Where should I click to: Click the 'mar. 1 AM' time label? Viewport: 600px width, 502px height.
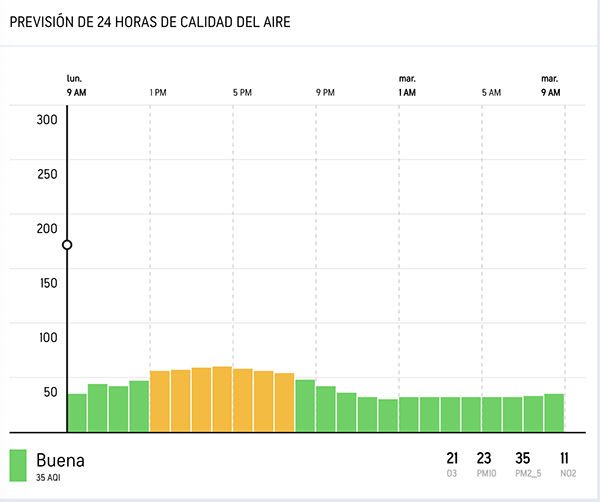tap(407, 85)
